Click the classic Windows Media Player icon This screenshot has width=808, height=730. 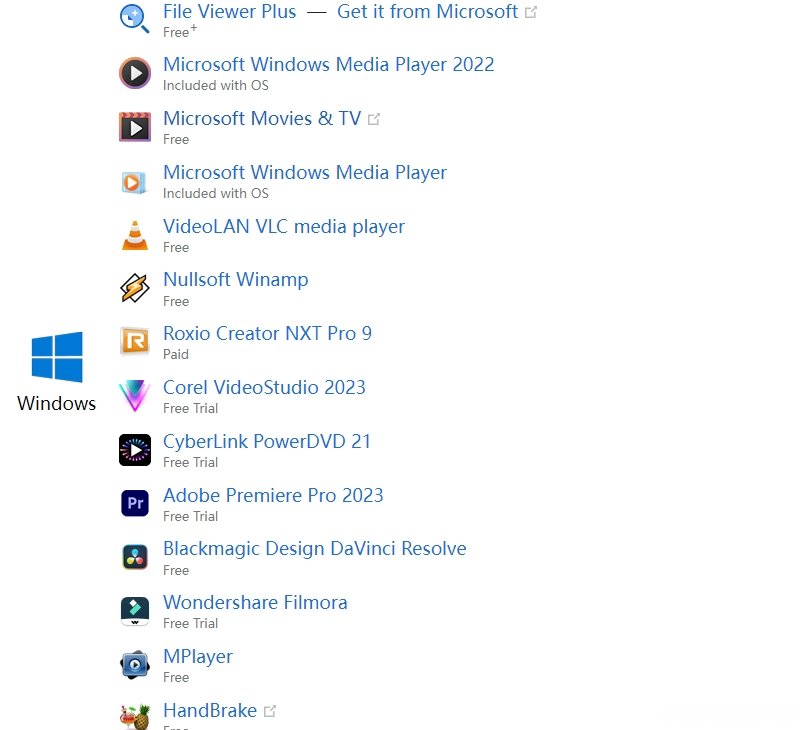134,182
